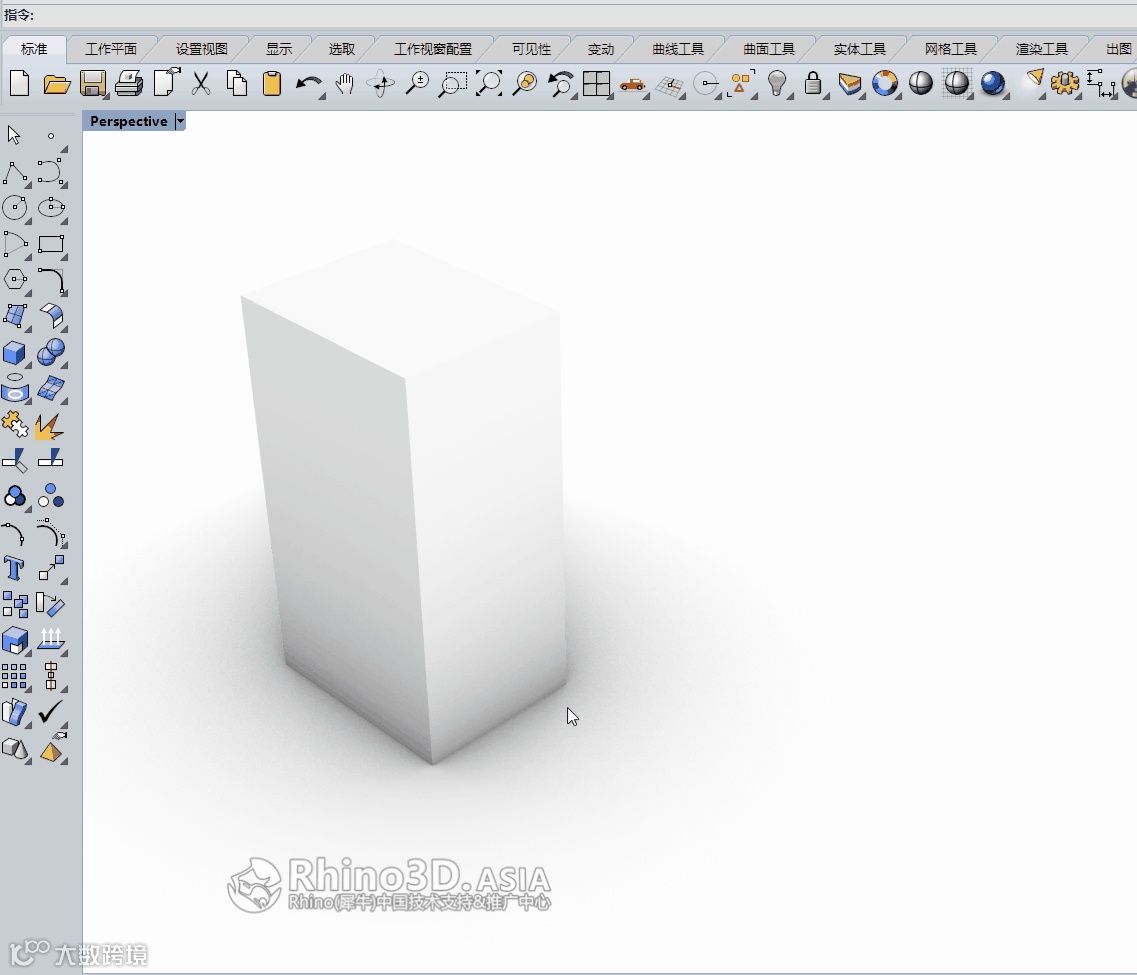The image size is (1137, 975).
Task: Click the Undo arrow icon
Action: click(309, 85)
